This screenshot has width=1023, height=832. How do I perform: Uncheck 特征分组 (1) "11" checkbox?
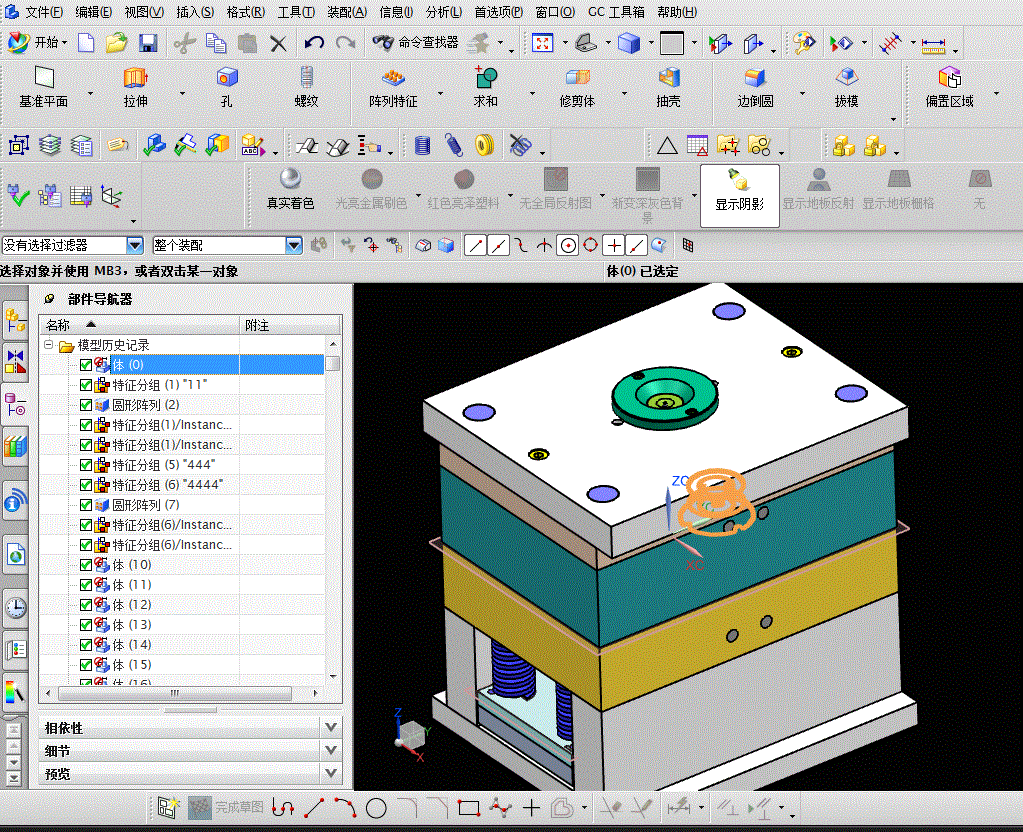(85, 385)
